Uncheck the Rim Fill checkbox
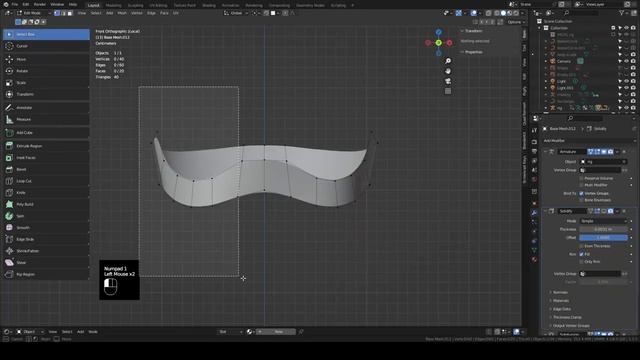Image resolution: width=640 pixels, height=360 pixels. 582,254
